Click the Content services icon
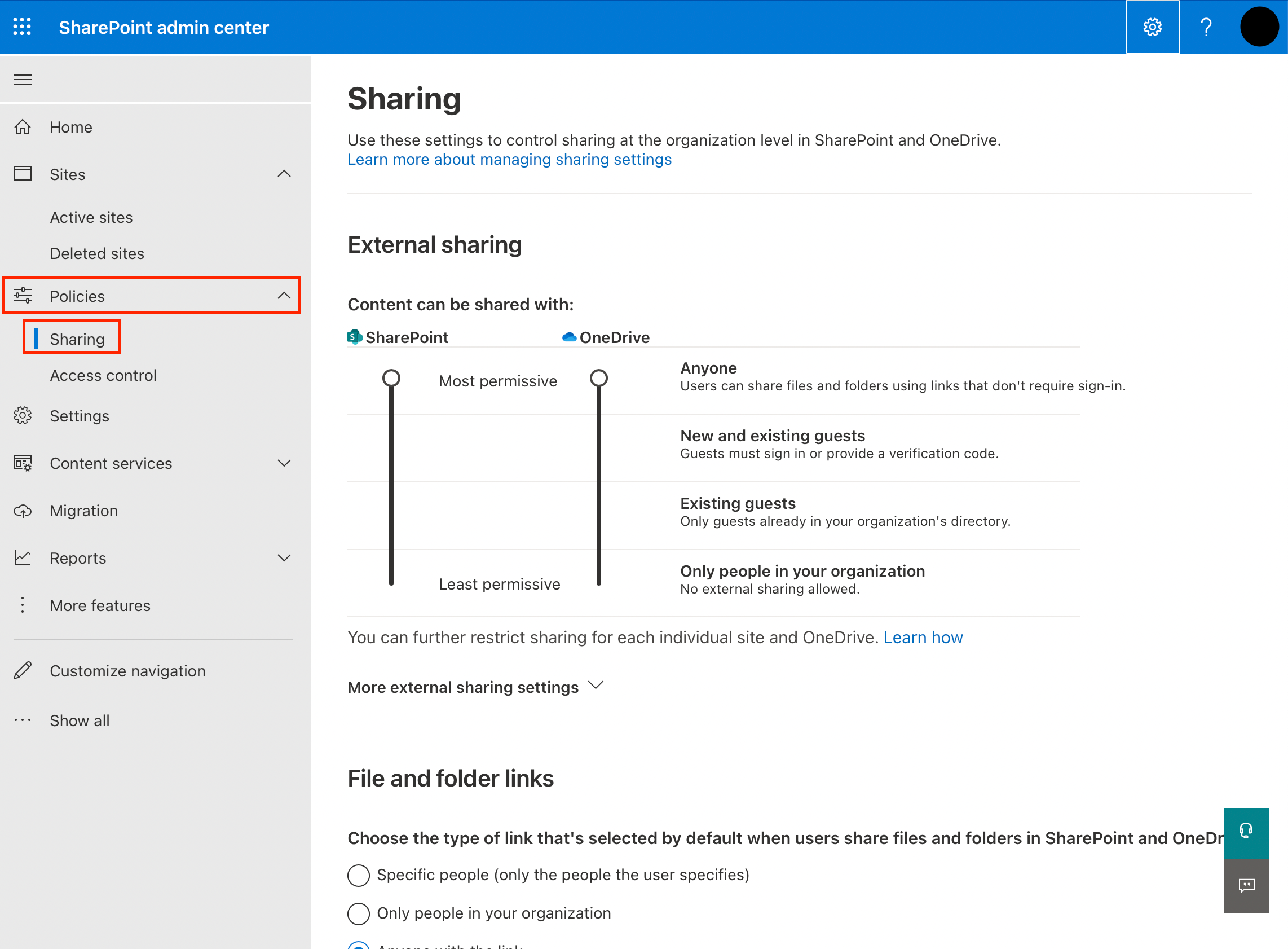 coord(23,463)
